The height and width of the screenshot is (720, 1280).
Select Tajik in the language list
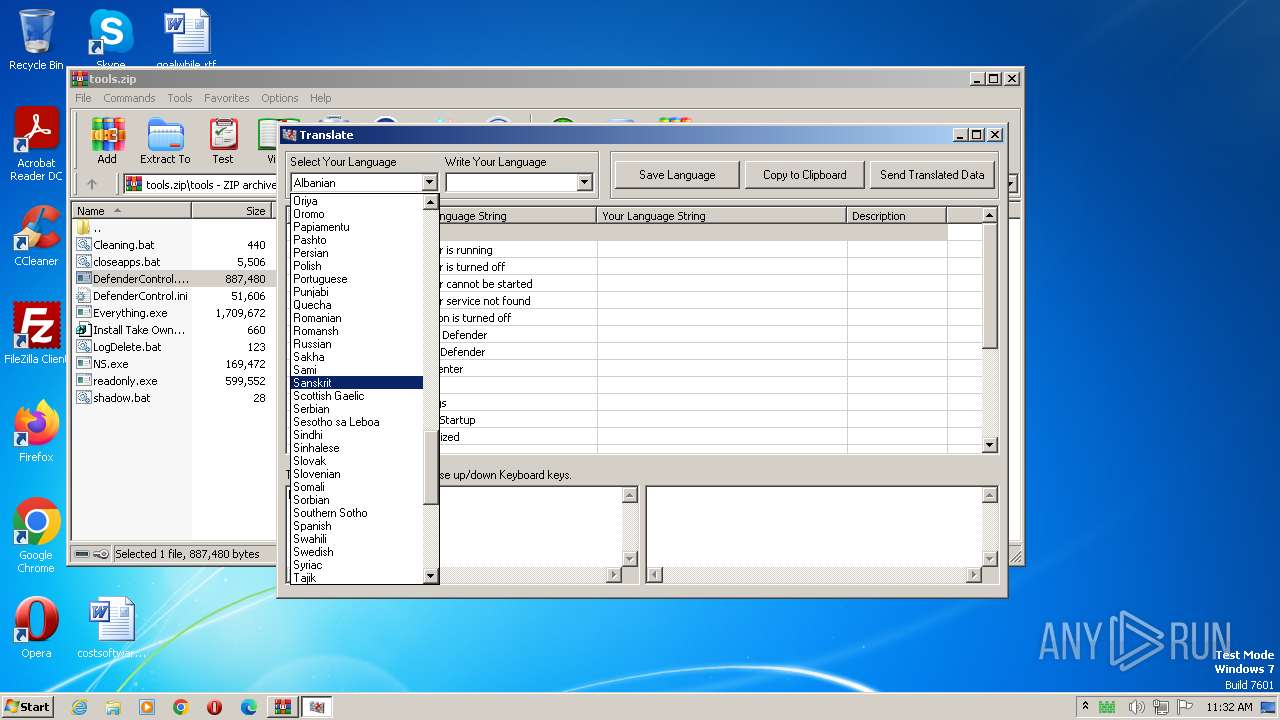point(357,578)
